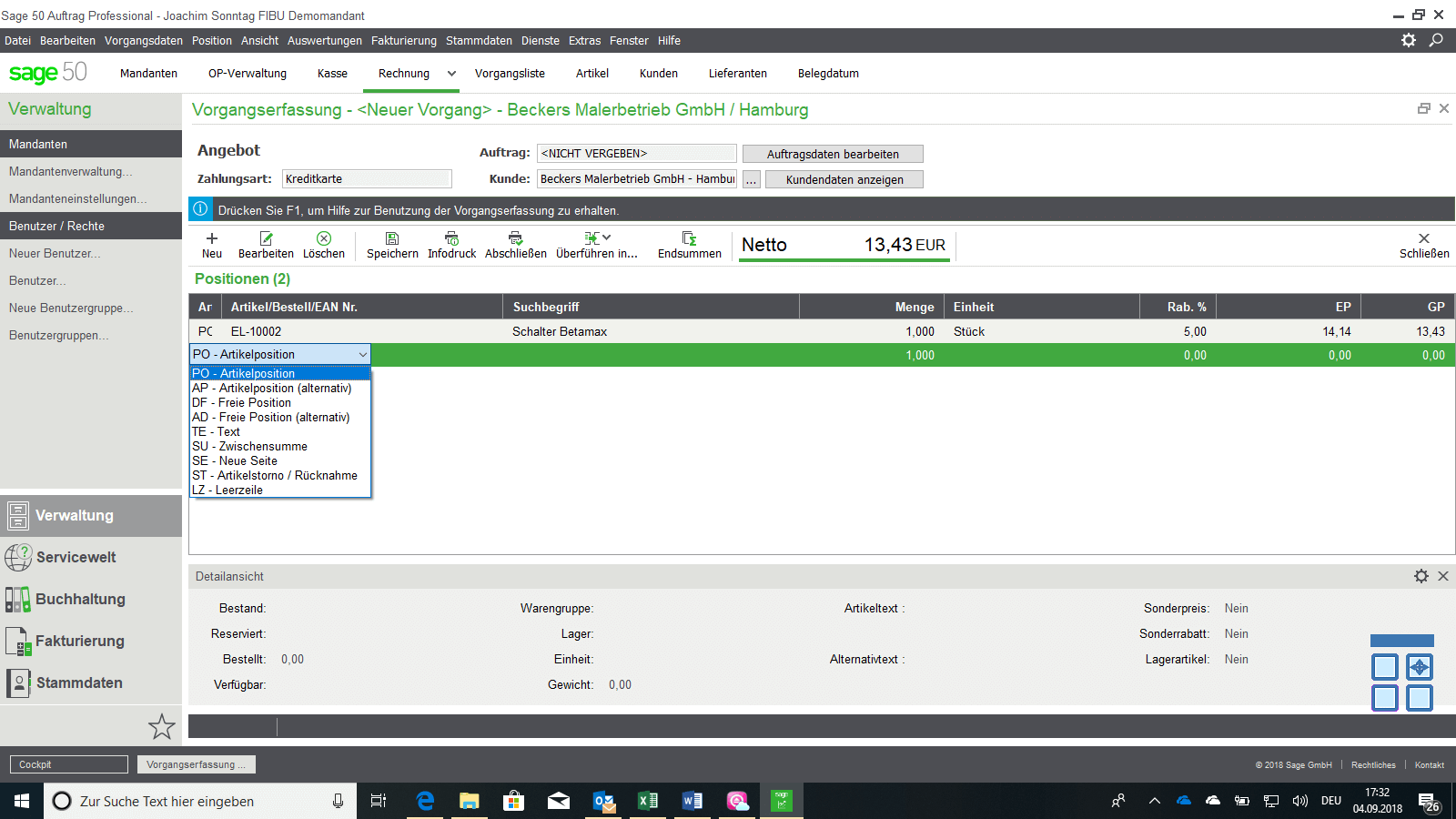Switch to the Vorgangsliste tab
Screen dimensions: 1456x819
[510, 74]
